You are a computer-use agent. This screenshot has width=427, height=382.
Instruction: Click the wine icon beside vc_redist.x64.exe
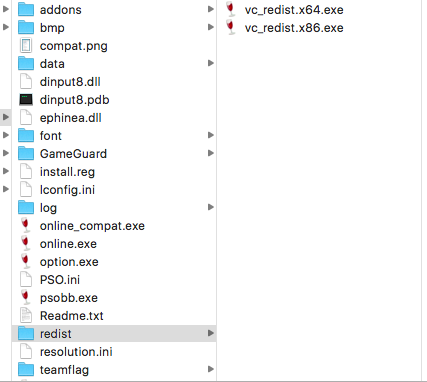pyautogui.click(x=230, y=9)
